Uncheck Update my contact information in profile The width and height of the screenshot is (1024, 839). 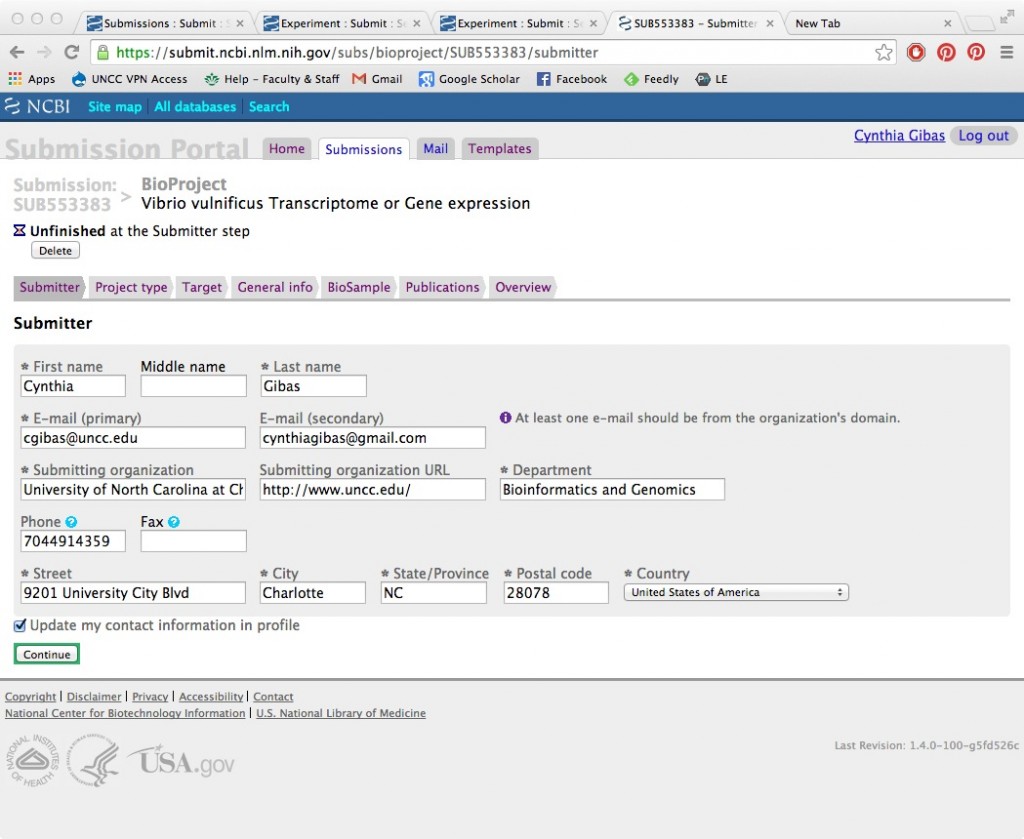click(21, 626)
